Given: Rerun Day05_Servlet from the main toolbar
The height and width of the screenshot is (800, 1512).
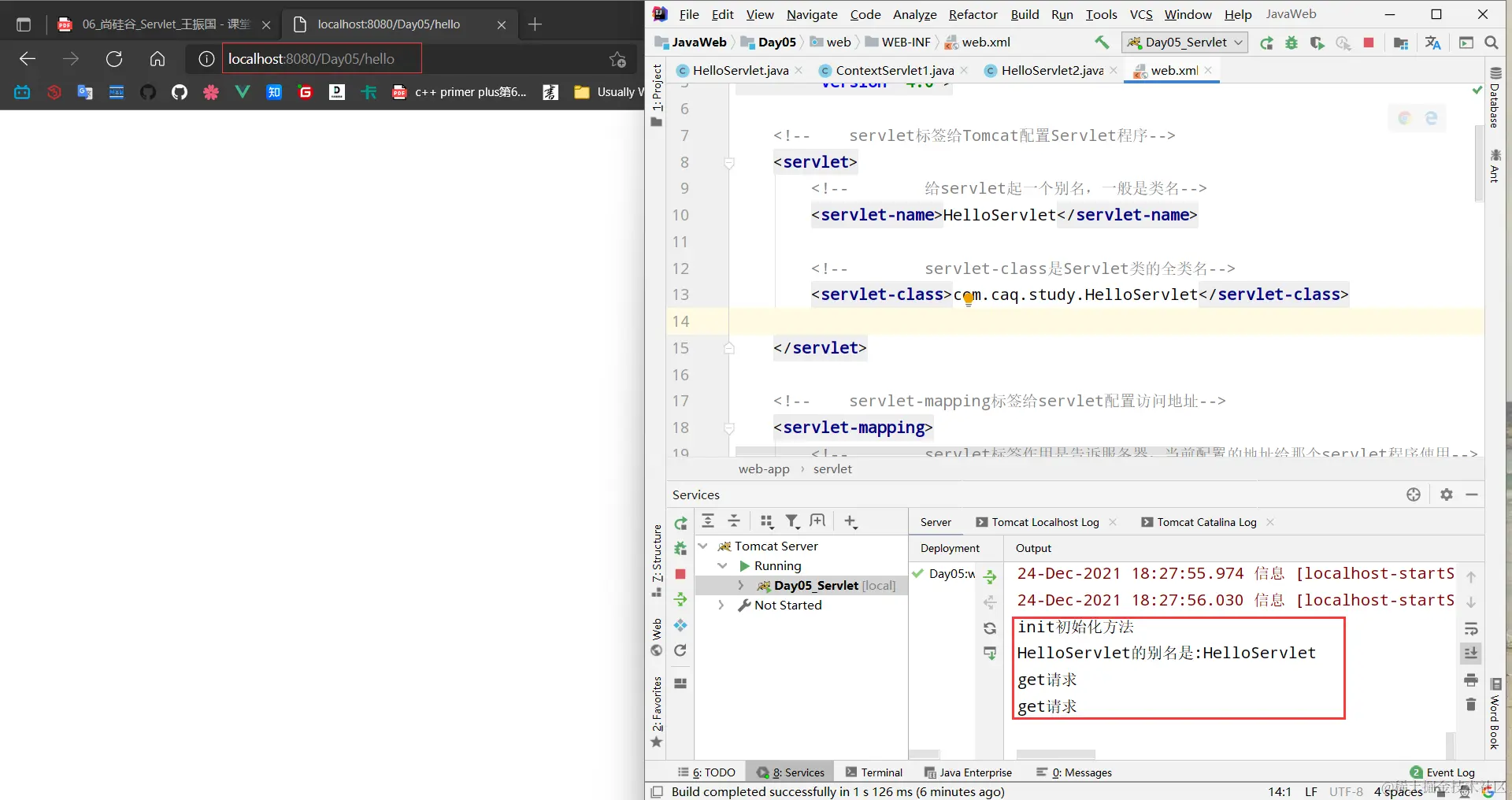Looking at the screenshot, I should coord(1266,43).
